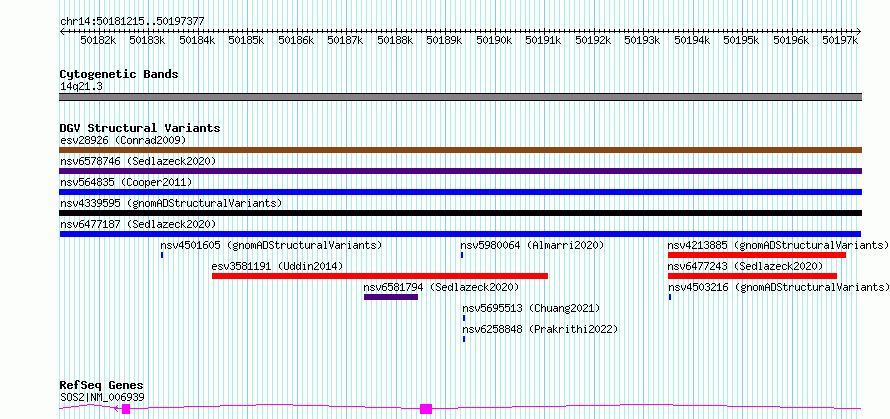Screen dimensions: 890x419
Task: Open the nsv6578746 (Sedlazeck2020) label
Action: click(138, 161)
